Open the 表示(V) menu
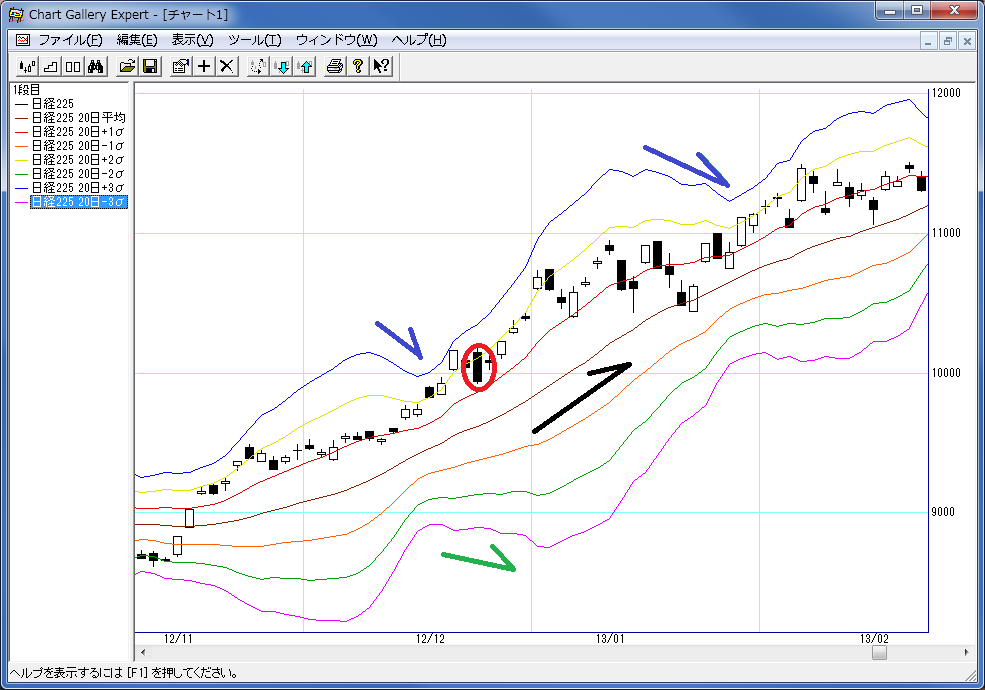985x690 pixels. 192,40
